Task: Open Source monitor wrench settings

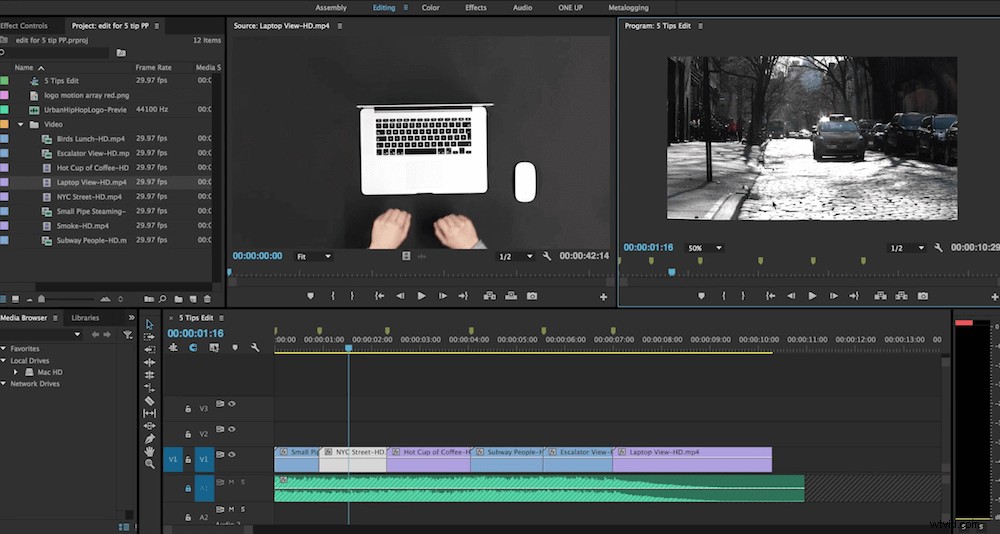Action: 547,256
